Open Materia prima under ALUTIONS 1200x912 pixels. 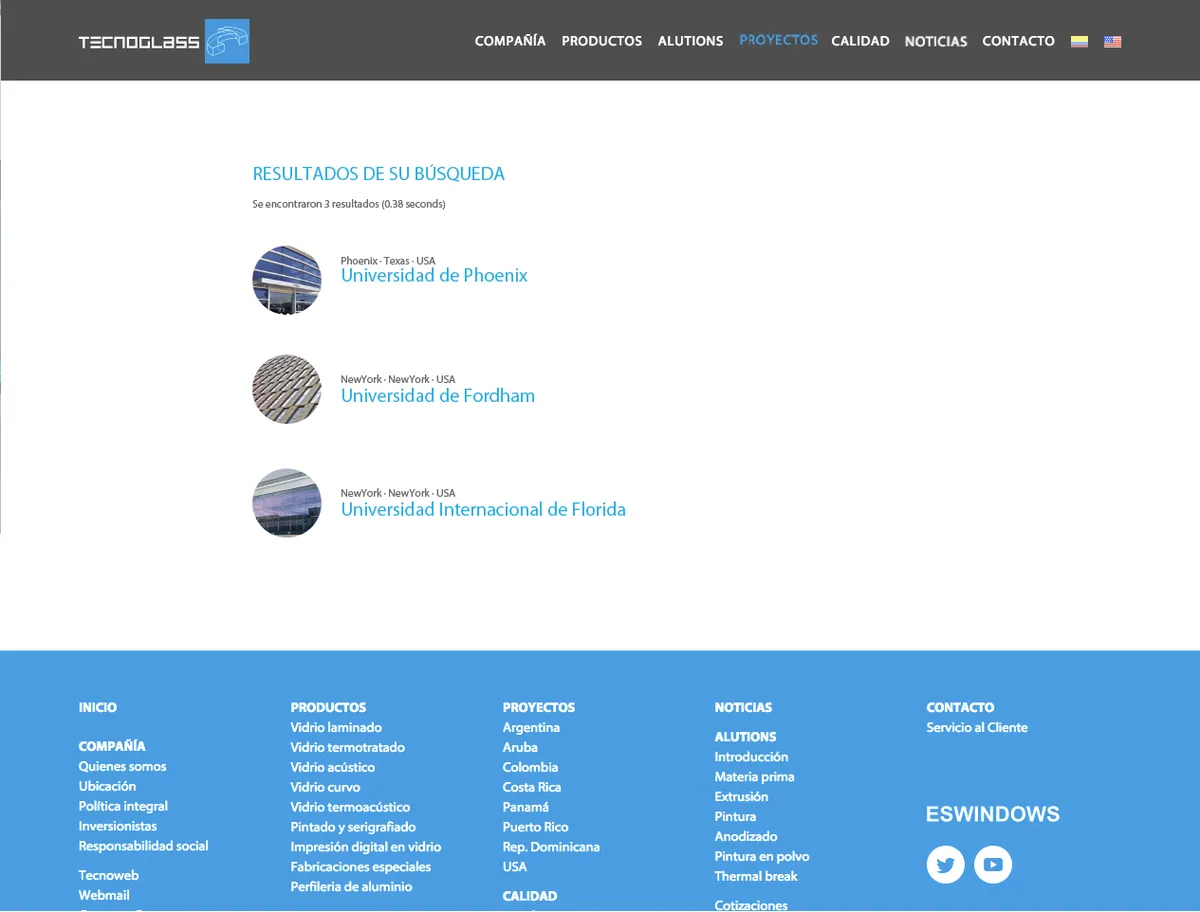pos(754,777)
